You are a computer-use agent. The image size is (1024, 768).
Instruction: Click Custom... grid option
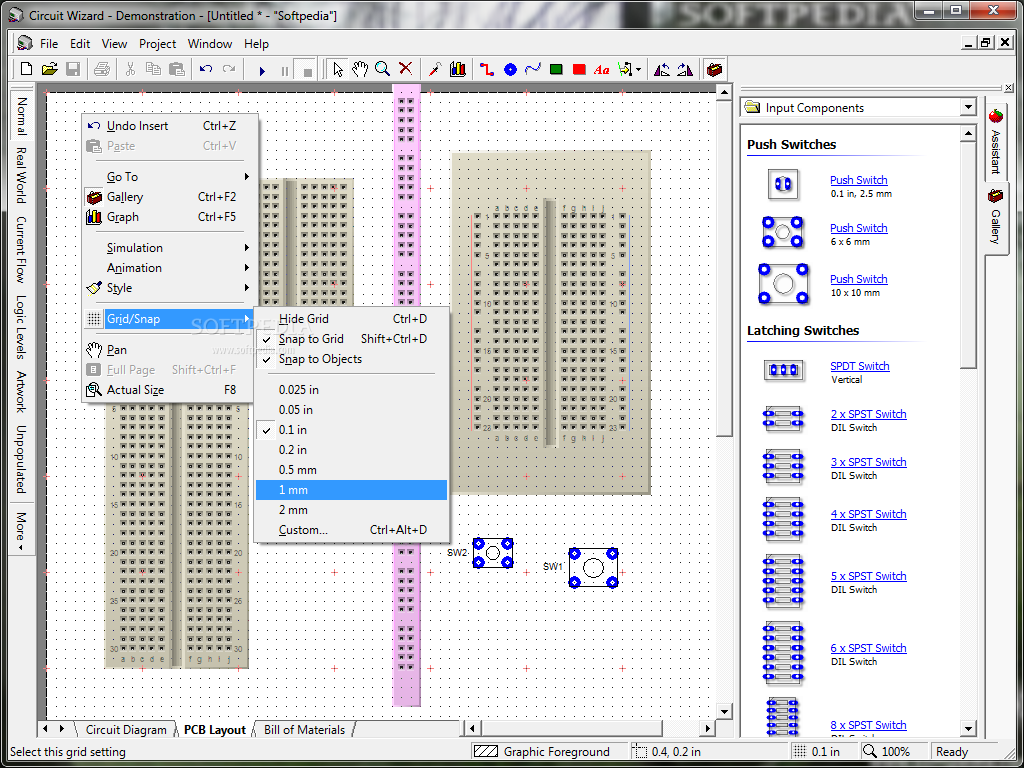pos(351,530)
